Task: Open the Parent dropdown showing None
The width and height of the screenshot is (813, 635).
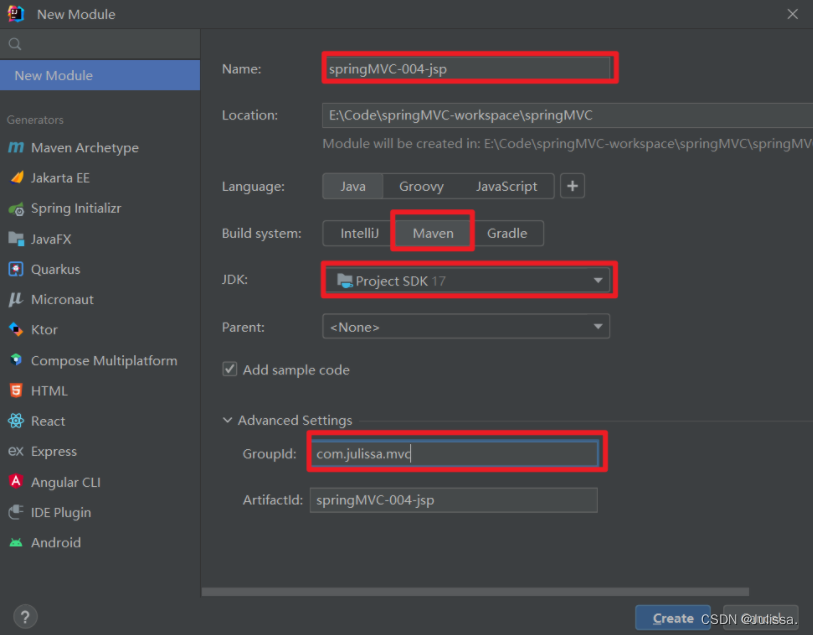Action: 466,326
